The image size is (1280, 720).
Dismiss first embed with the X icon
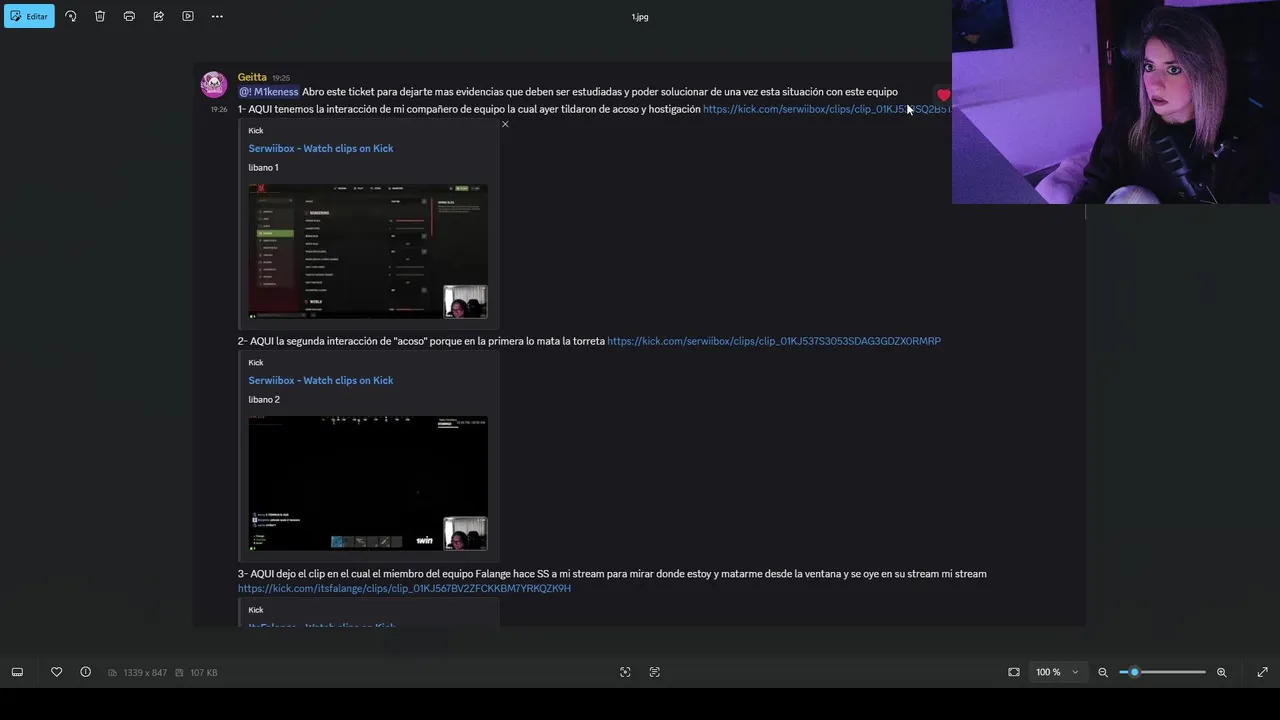505,124
